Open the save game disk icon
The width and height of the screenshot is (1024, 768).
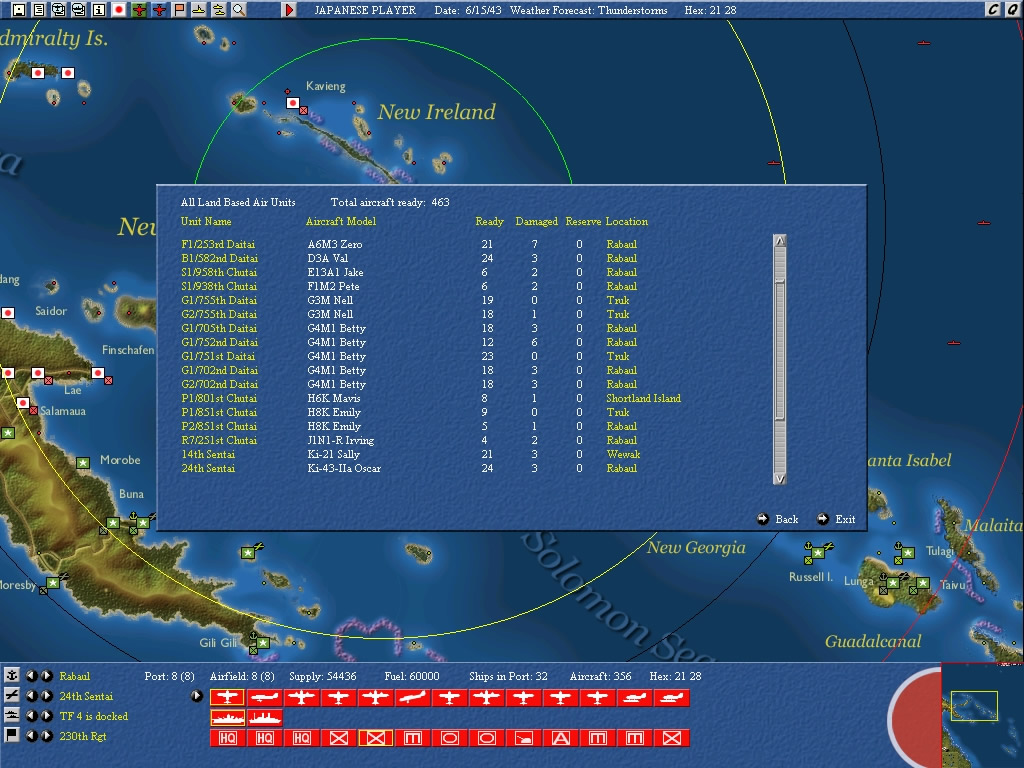pyautogui.click(x=19, y=10)
